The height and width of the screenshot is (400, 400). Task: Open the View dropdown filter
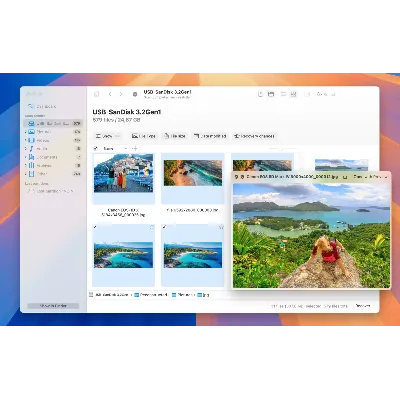107,136
